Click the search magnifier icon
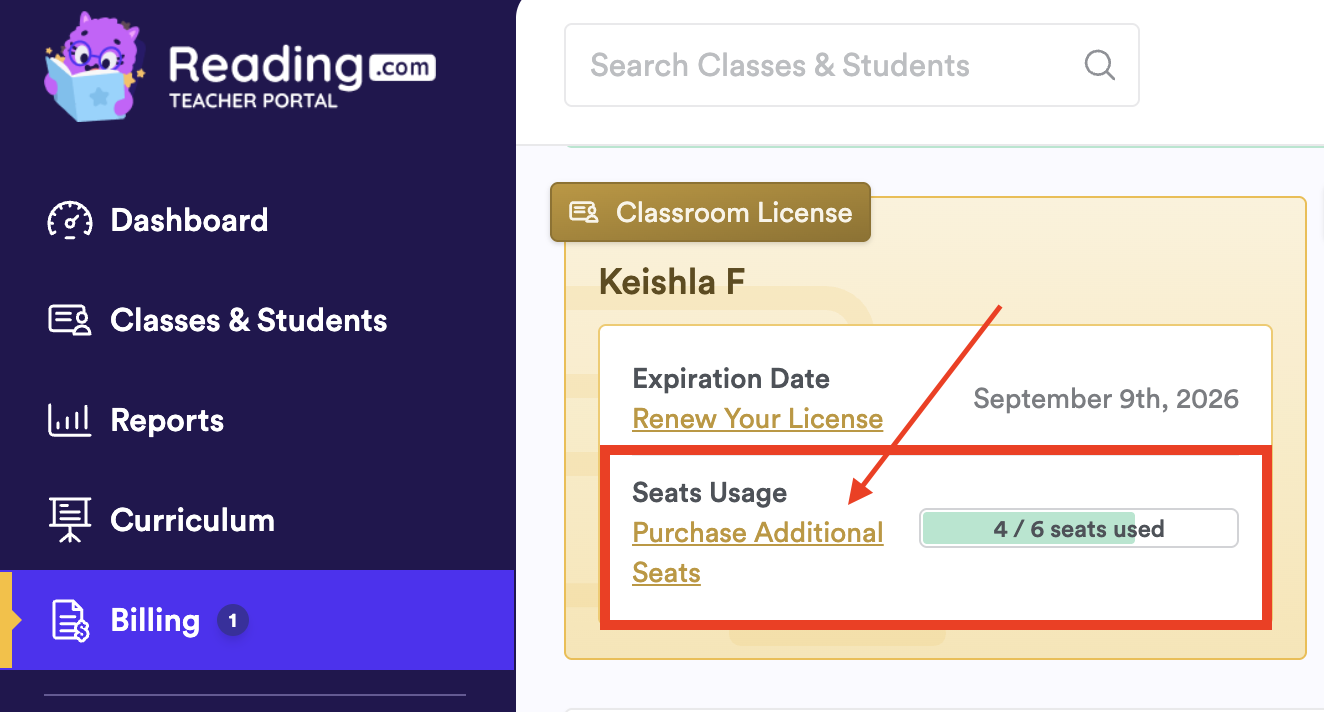The width and height of the screenshot is (1324, 712). point(1099,66)
